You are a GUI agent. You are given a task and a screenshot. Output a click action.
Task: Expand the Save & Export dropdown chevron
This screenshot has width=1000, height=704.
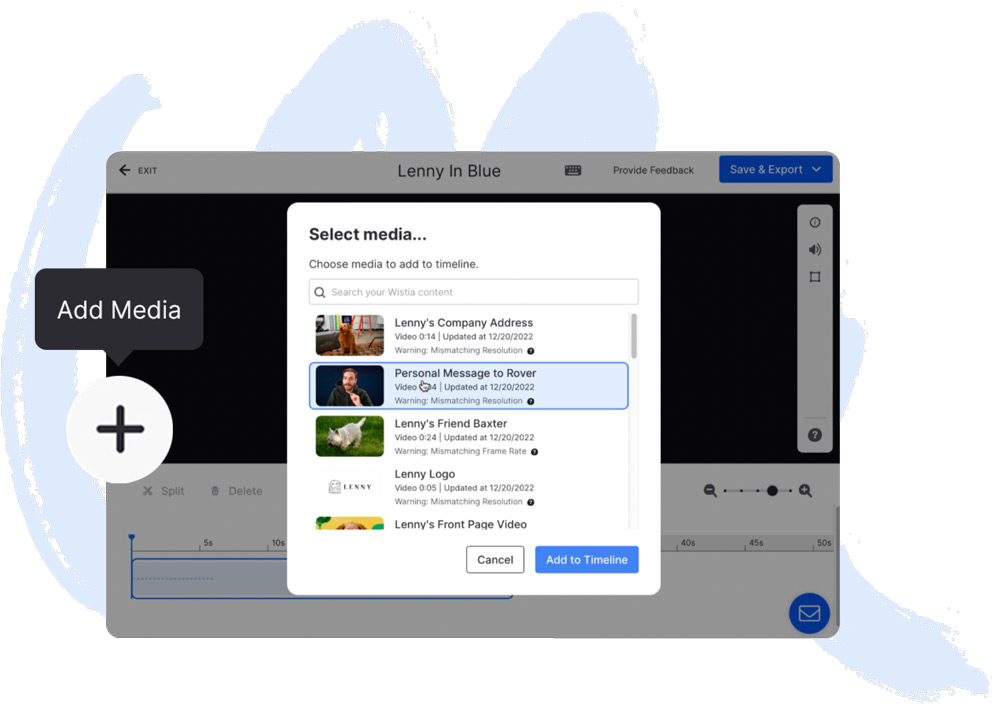[x=816, y=170]
